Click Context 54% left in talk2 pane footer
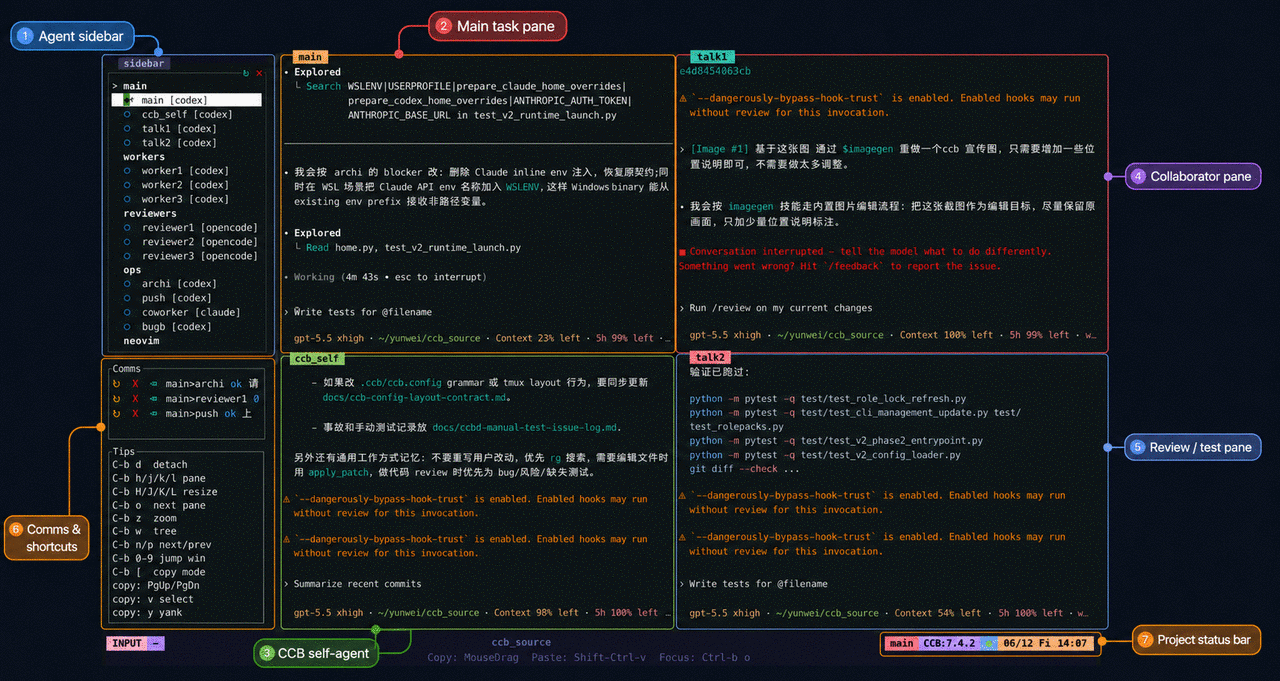Viewport: 1280px width, 681px height. tap(940, 613)
